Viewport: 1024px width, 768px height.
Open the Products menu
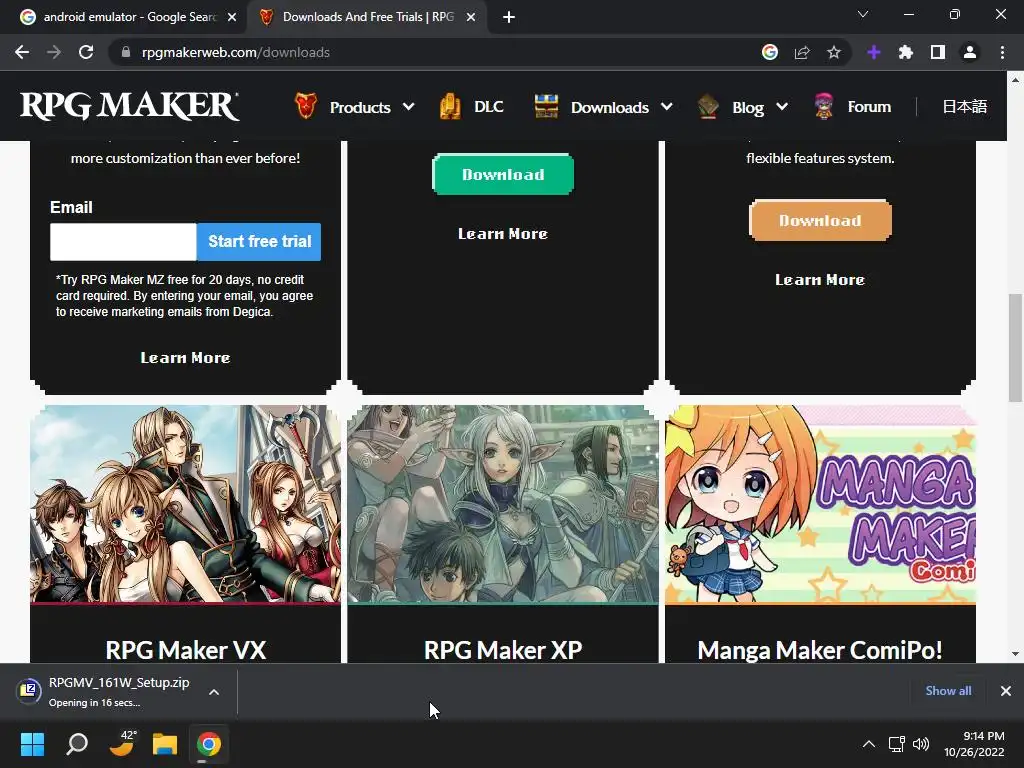(360, 107)
